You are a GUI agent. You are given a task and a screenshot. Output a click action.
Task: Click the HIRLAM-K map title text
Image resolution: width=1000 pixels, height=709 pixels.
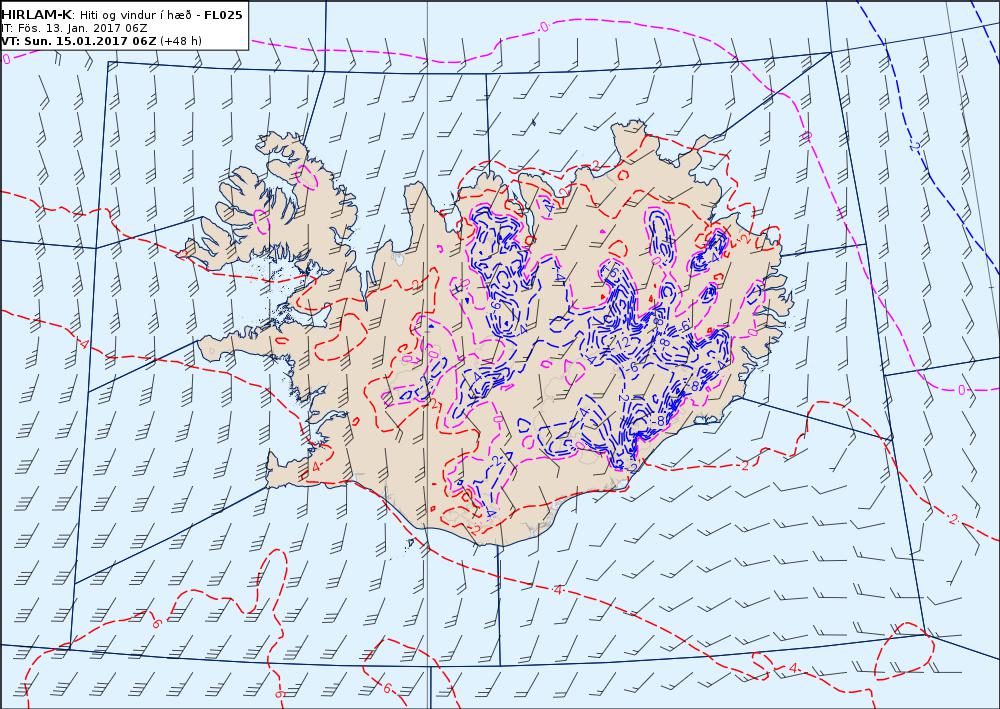click(38, 15)
